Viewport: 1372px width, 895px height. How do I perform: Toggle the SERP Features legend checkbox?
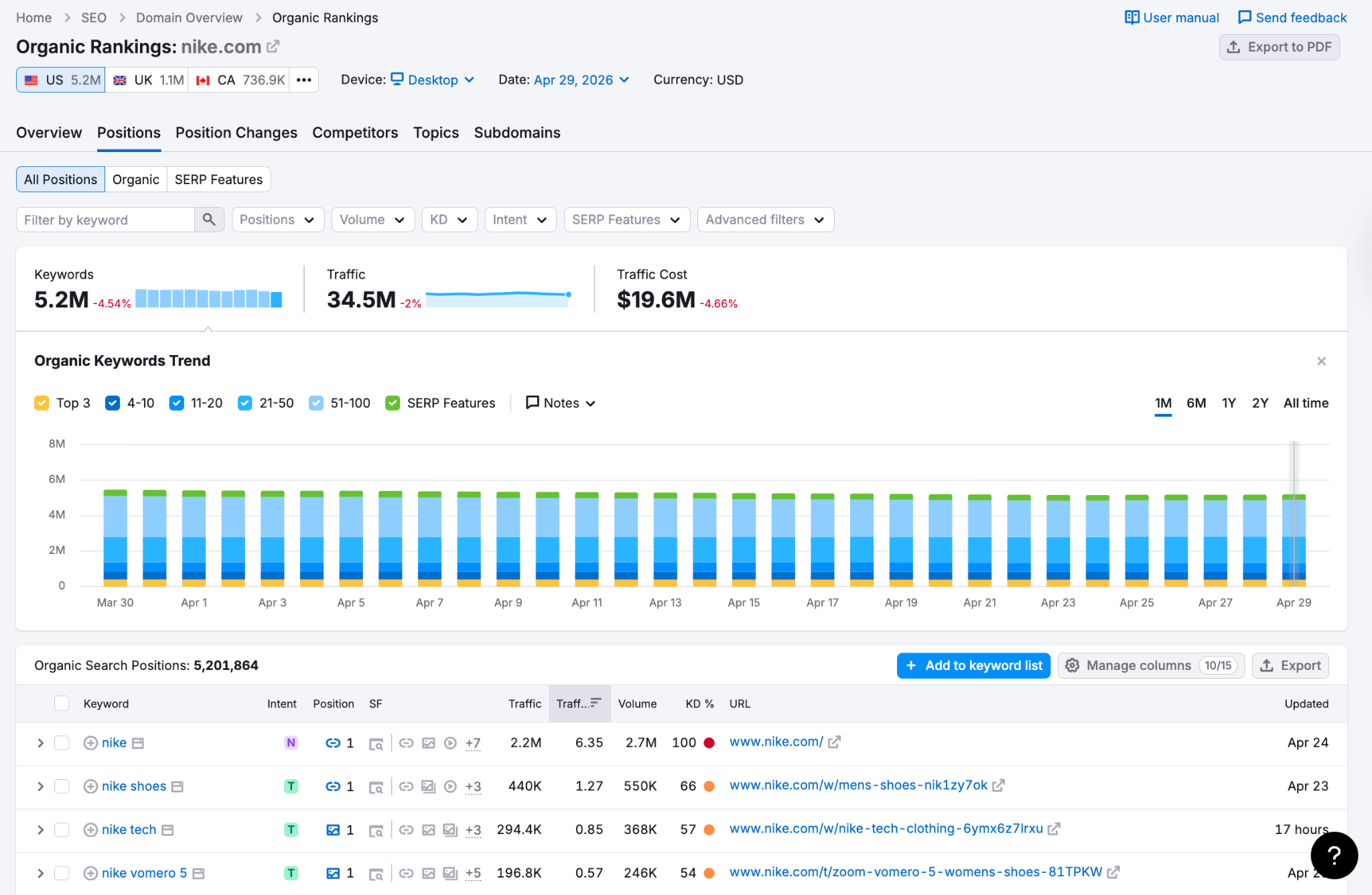pyautogui.click(x=393, y=403)
